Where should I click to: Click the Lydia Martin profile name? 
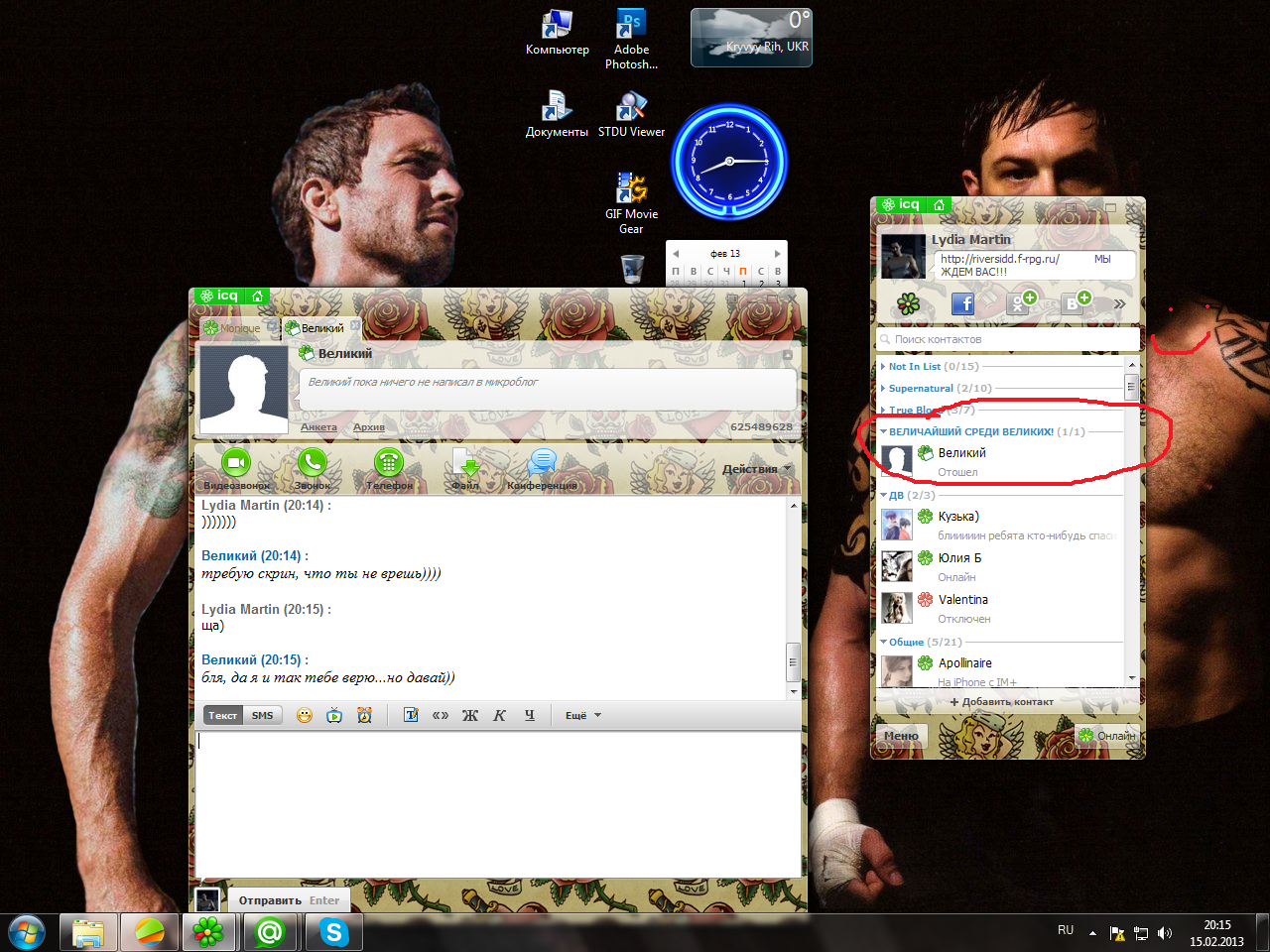(971, 239)
